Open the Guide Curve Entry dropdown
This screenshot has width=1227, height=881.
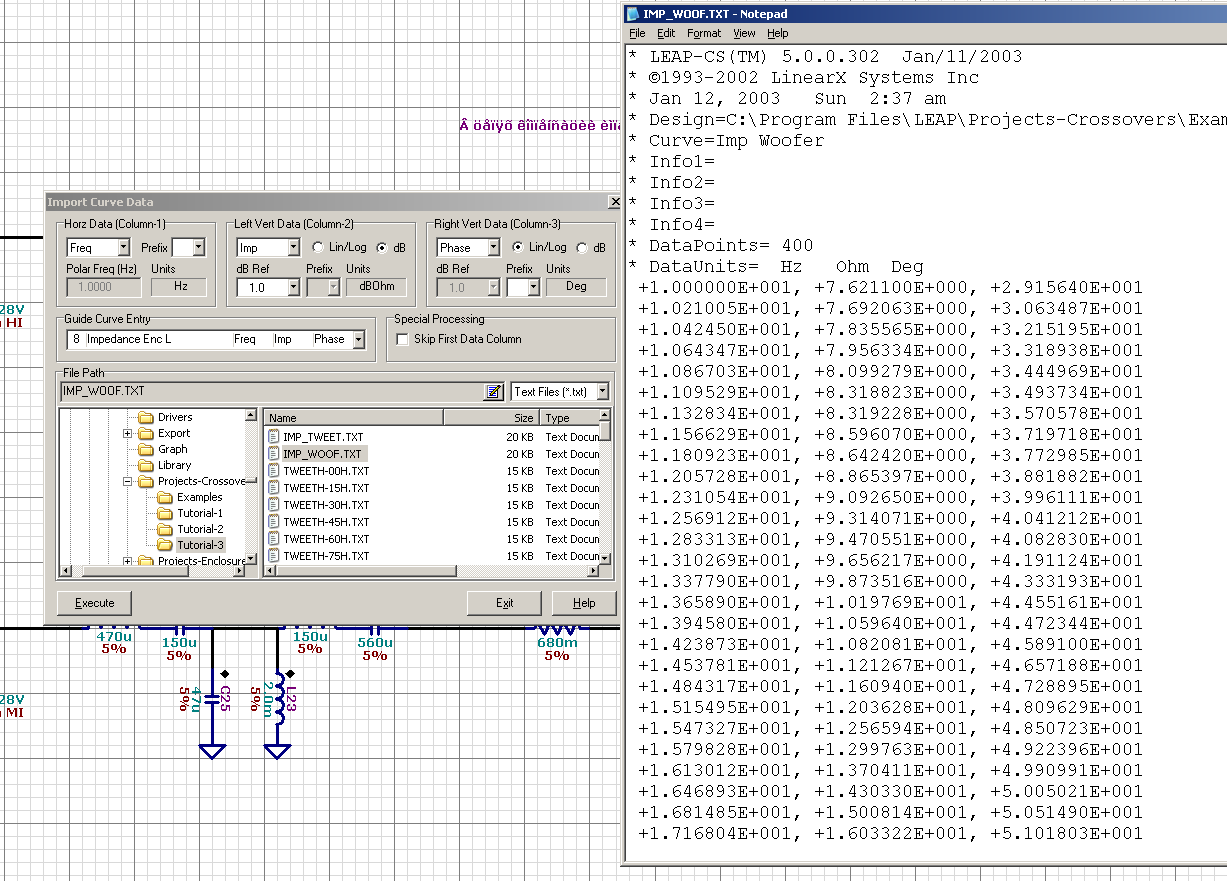click(x=358, y=340)
